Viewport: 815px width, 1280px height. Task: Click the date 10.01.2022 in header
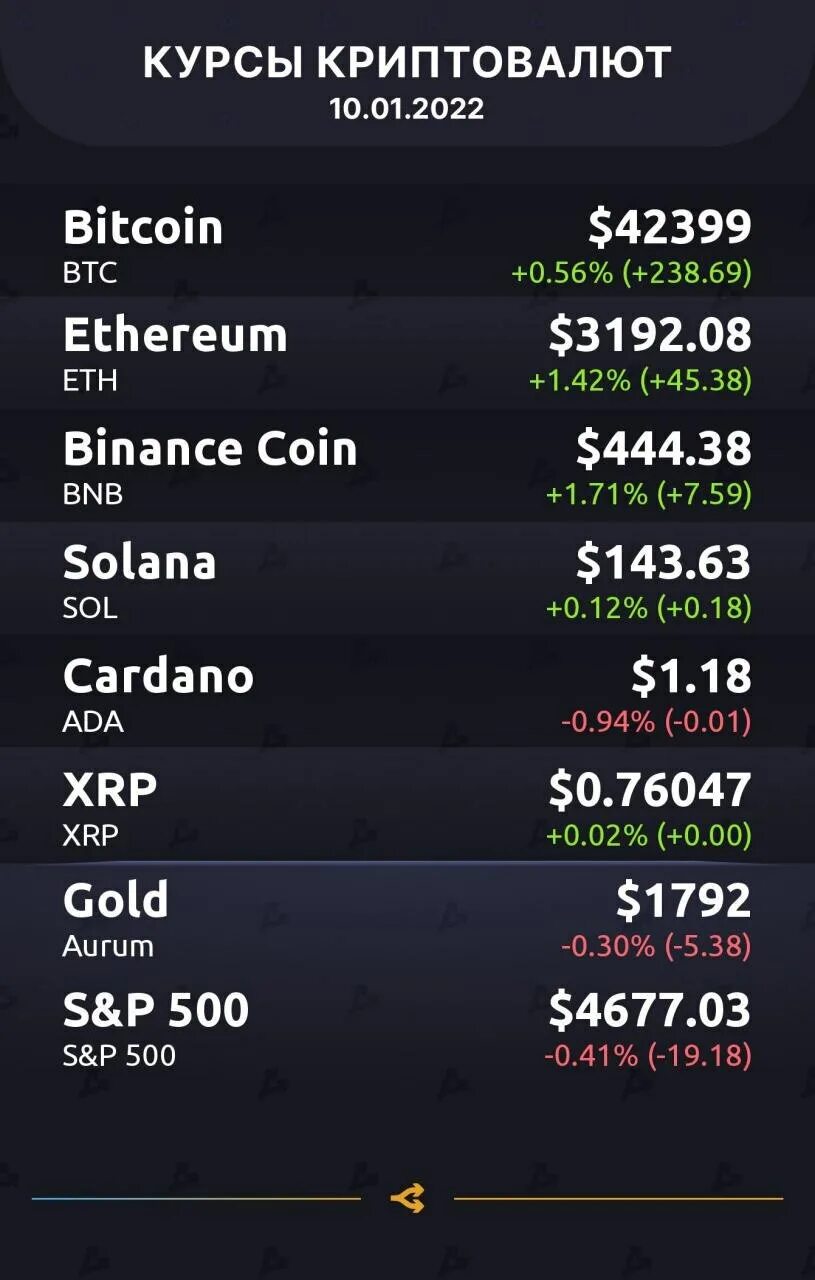(407, 108)
